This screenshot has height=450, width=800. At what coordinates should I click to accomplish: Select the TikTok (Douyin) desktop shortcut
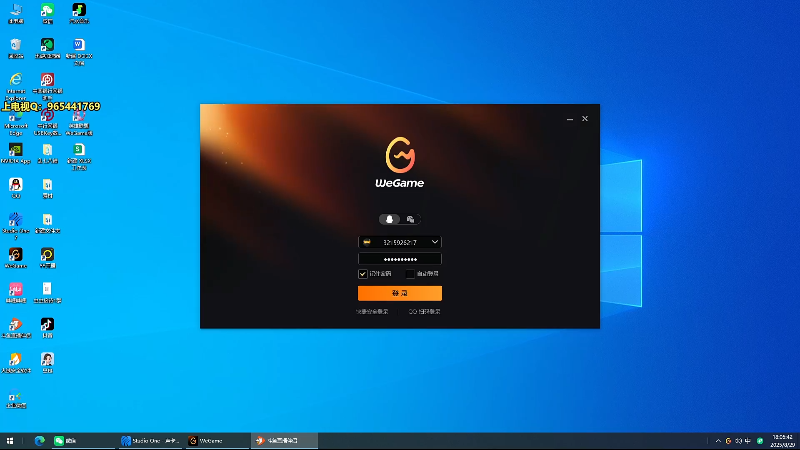47,328
